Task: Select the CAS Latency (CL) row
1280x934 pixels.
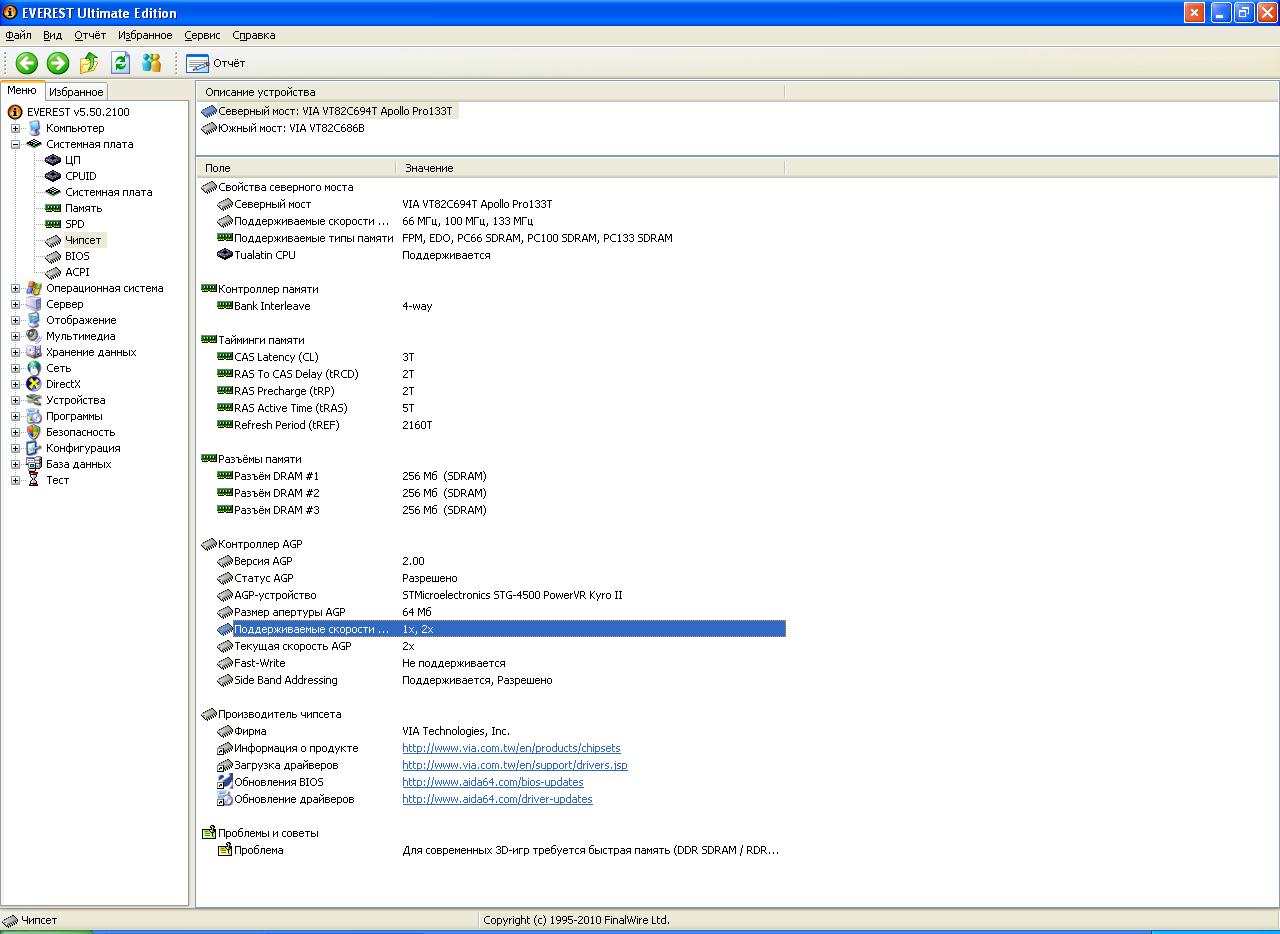Action: coord(491,357)
